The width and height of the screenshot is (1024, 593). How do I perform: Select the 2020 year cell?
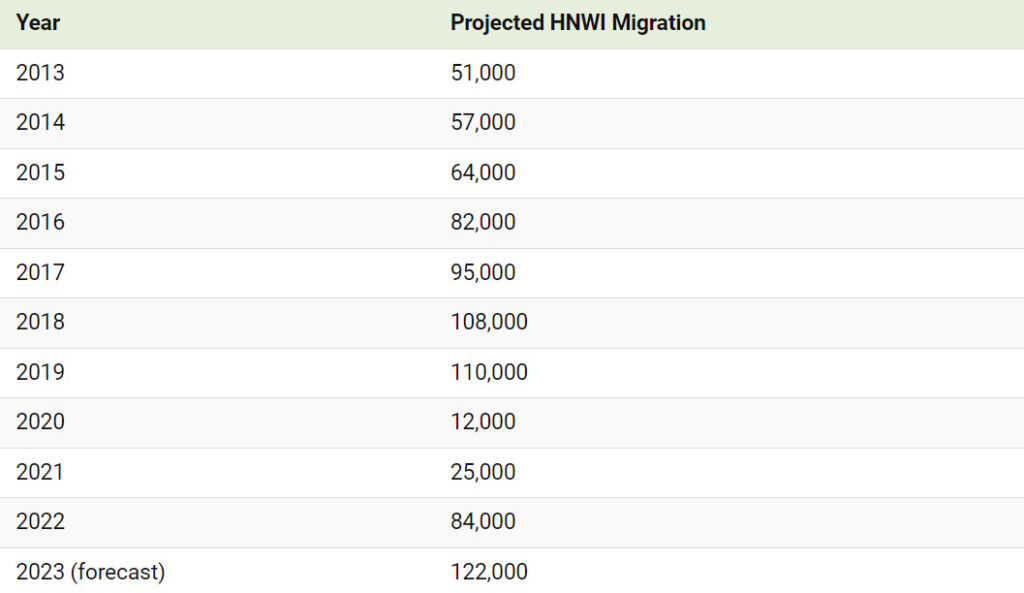pos(40,422)
